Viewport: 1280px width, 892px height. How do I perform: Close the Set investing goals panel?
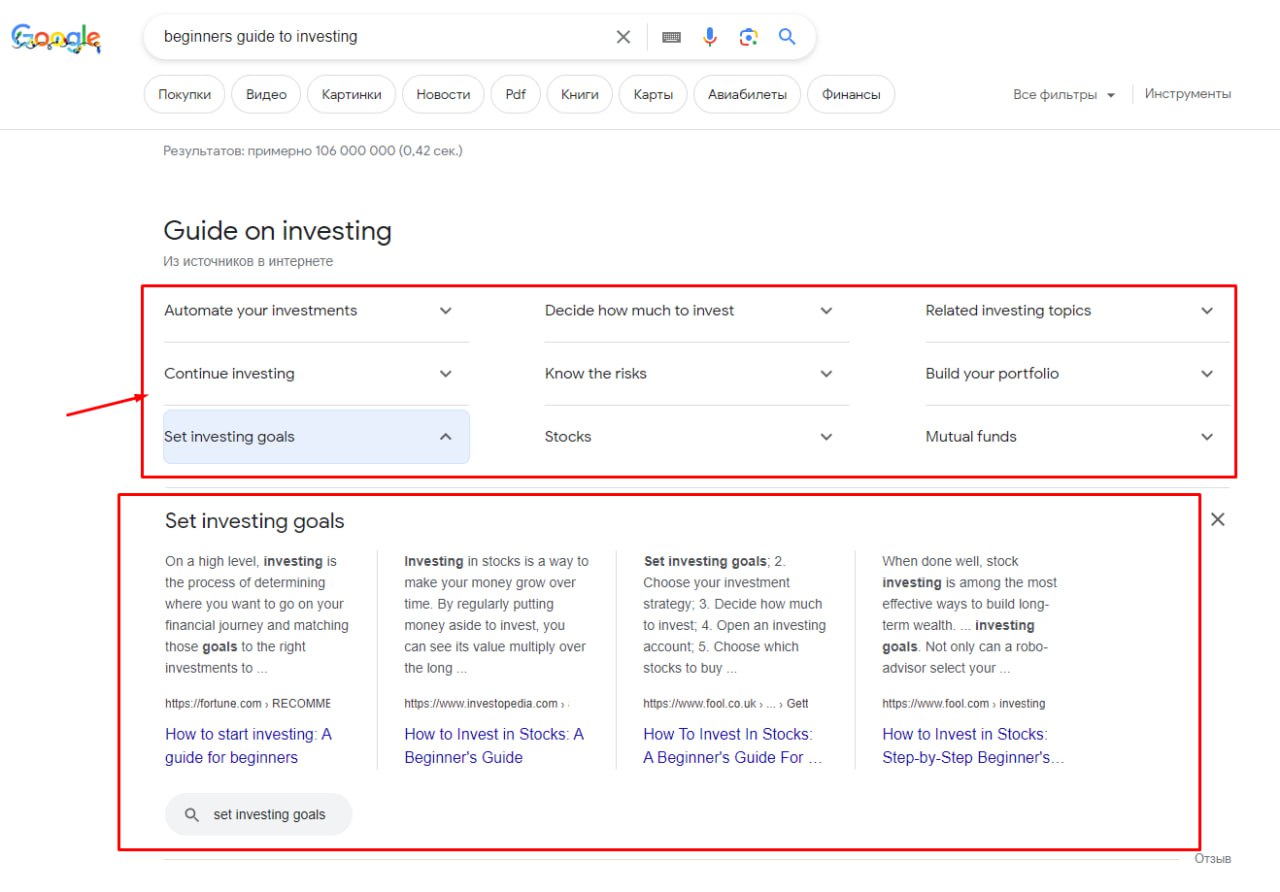(1217, 519)
